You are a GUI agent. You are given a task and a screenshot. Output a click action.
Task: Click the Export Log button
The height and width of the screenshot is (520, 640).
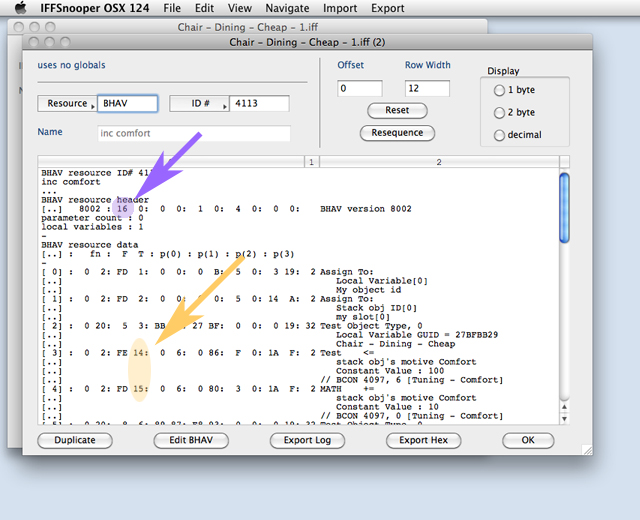(307, 440)
